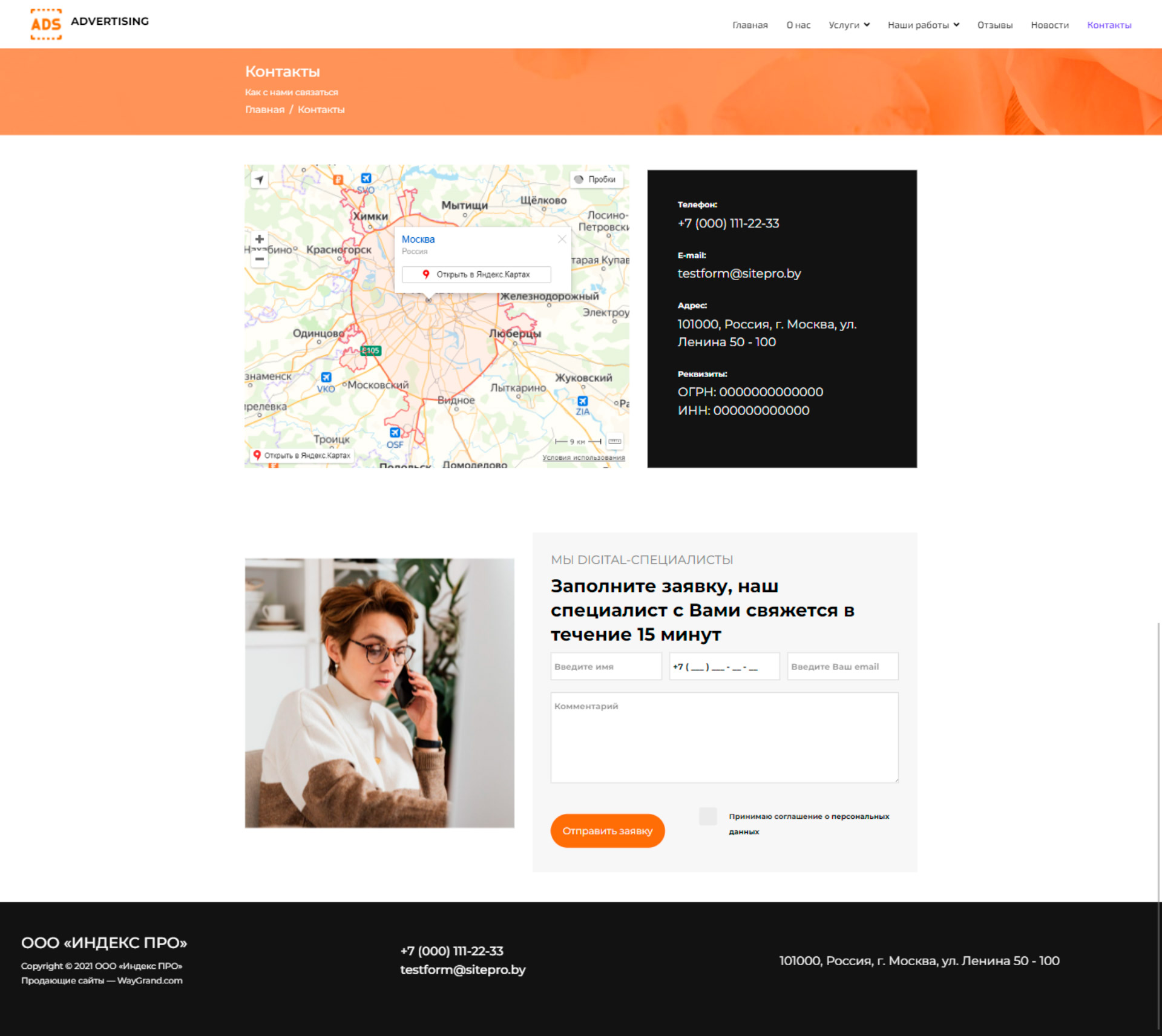Open the Отзывы menu item
1162x1036 pixels.
994,25
